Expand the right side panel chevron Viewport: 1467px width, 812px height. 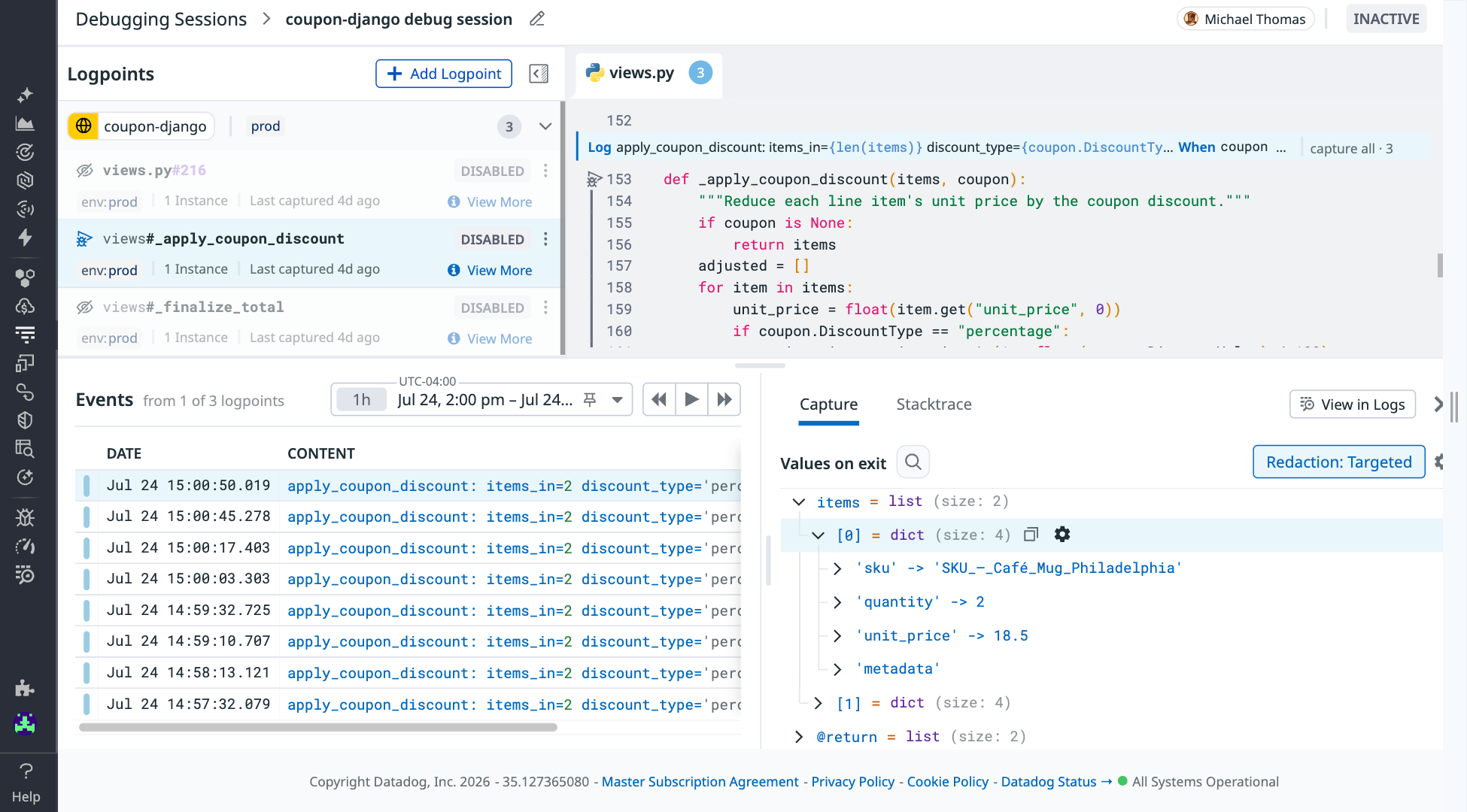[1438, 404]
